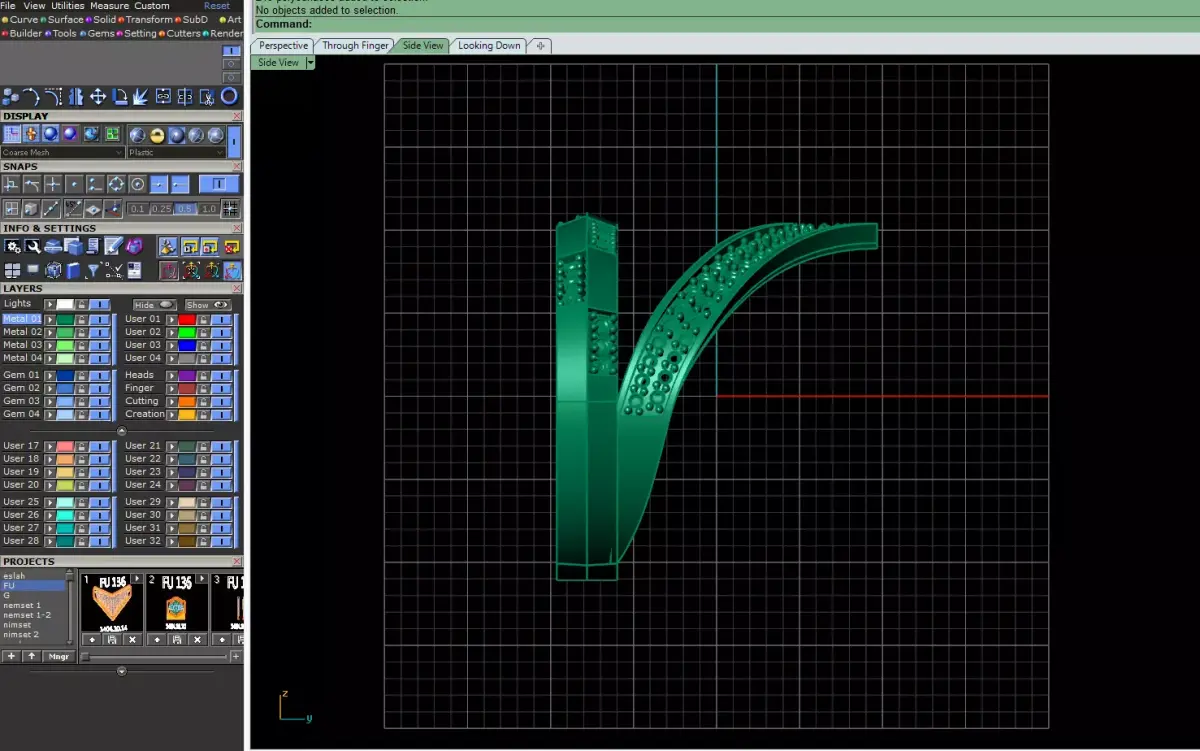Toggle the lock on Metal 02 layer
This screenshot has width=1200, height=751.
[x=81, y=332]
